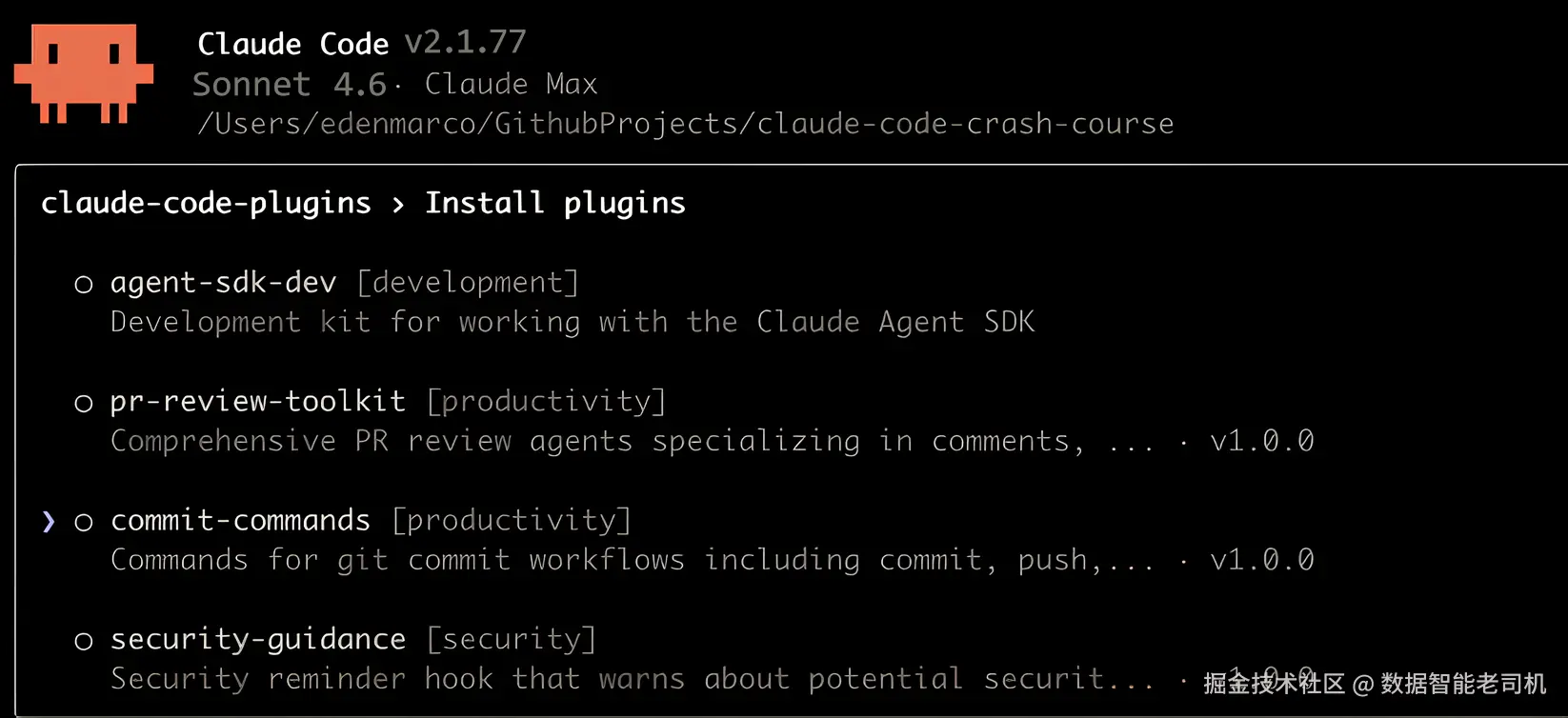Select the commit-commands plugin name
The width and height of the screenshot is (1568, 718).
pyautogui.click(x=240, y=521)
